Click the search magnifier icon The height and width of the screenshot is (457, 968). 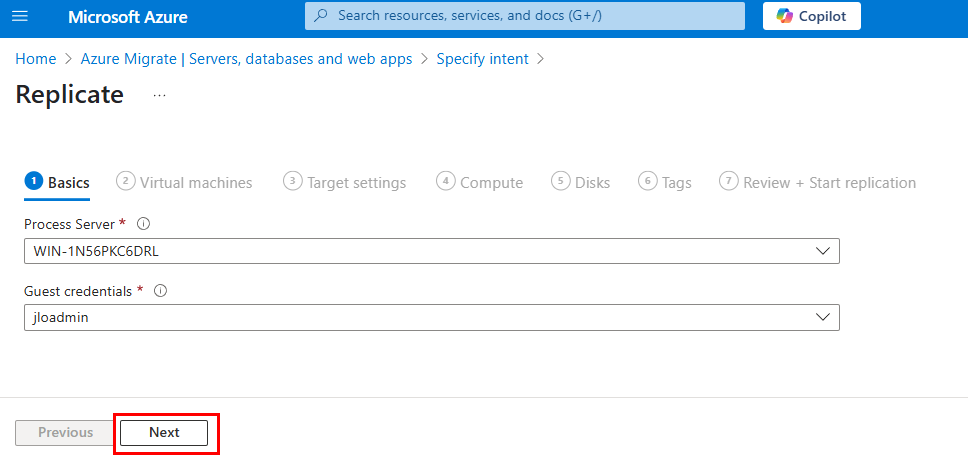click(x=320, y=16)
